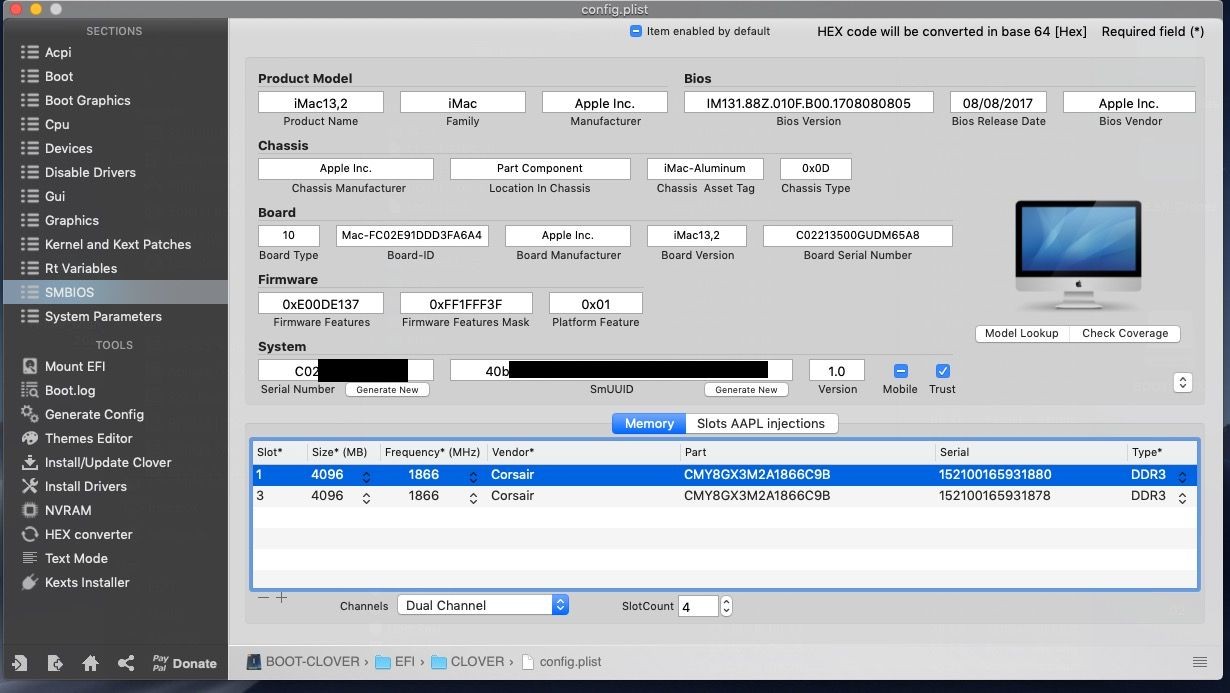1230x693 pixels.
Task: Toggle the Trust checkbox
Action: coord(942,371)
